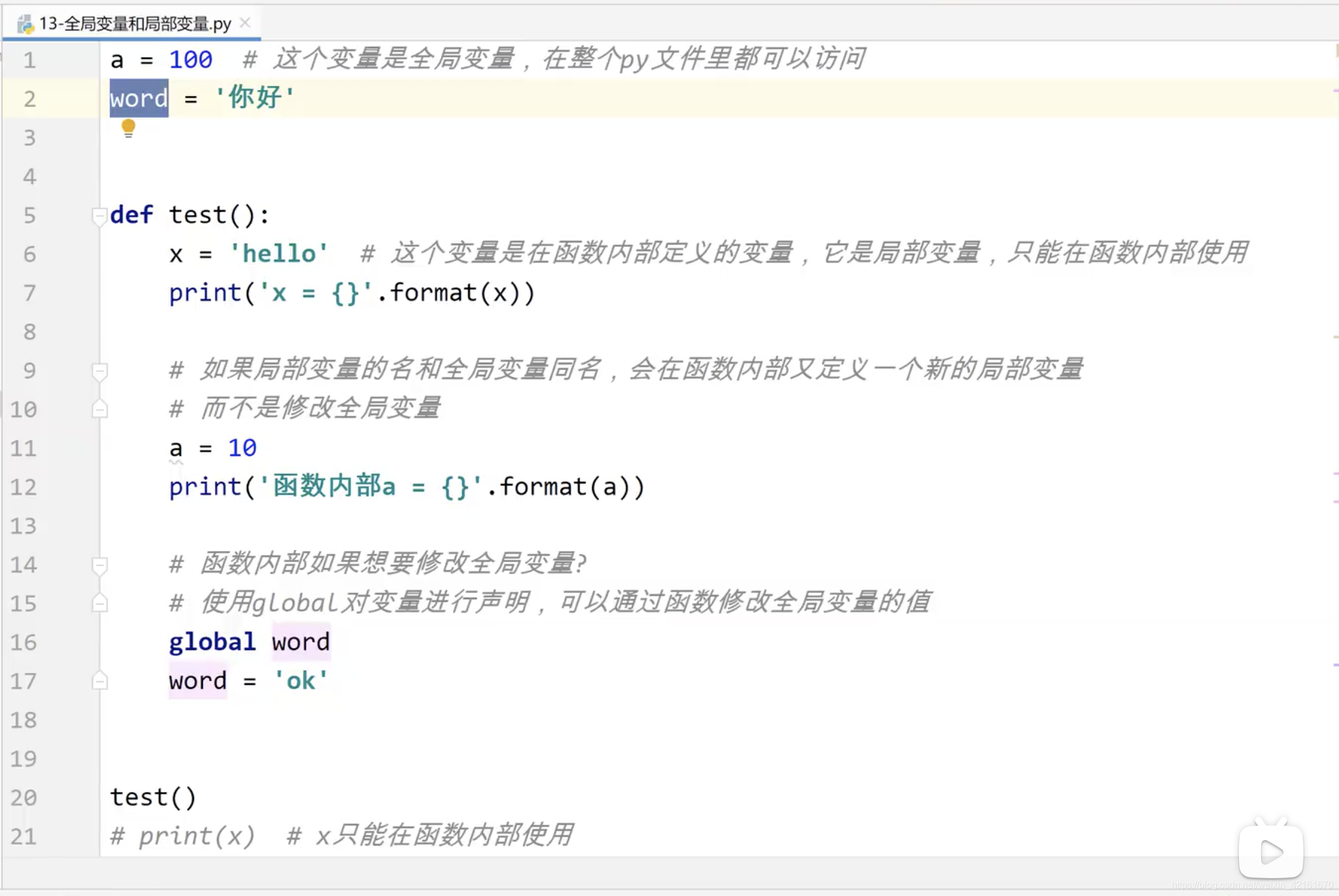Click the 'hello' string on line 6
This screenshot has width=1339, height=896.
point(279,254)
